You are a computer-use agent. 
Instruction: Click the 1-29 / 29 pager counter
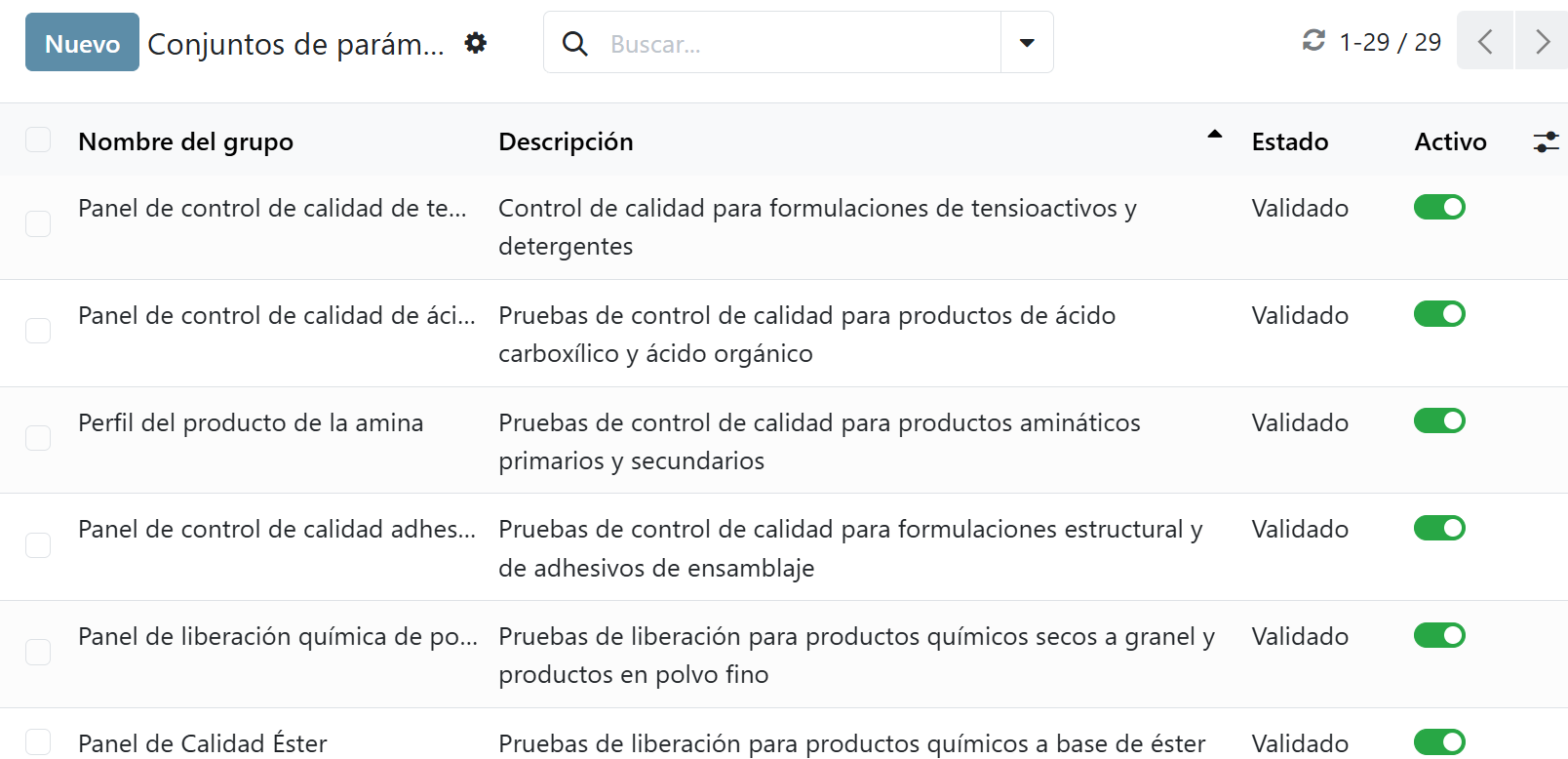click(1390, 42)
